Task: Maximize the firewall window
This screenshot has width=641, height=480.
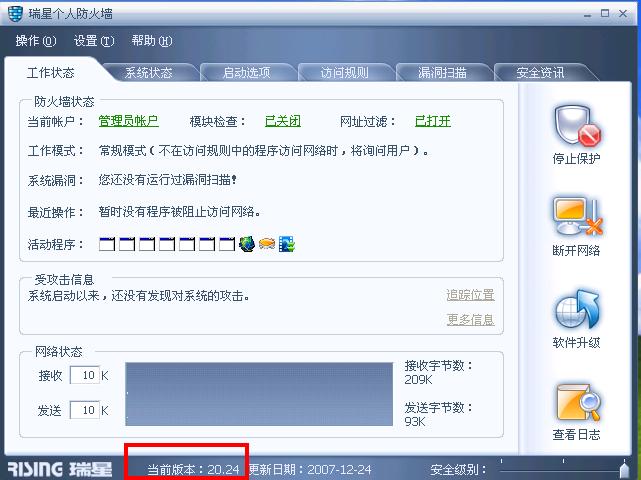Action: click(605, 13)
